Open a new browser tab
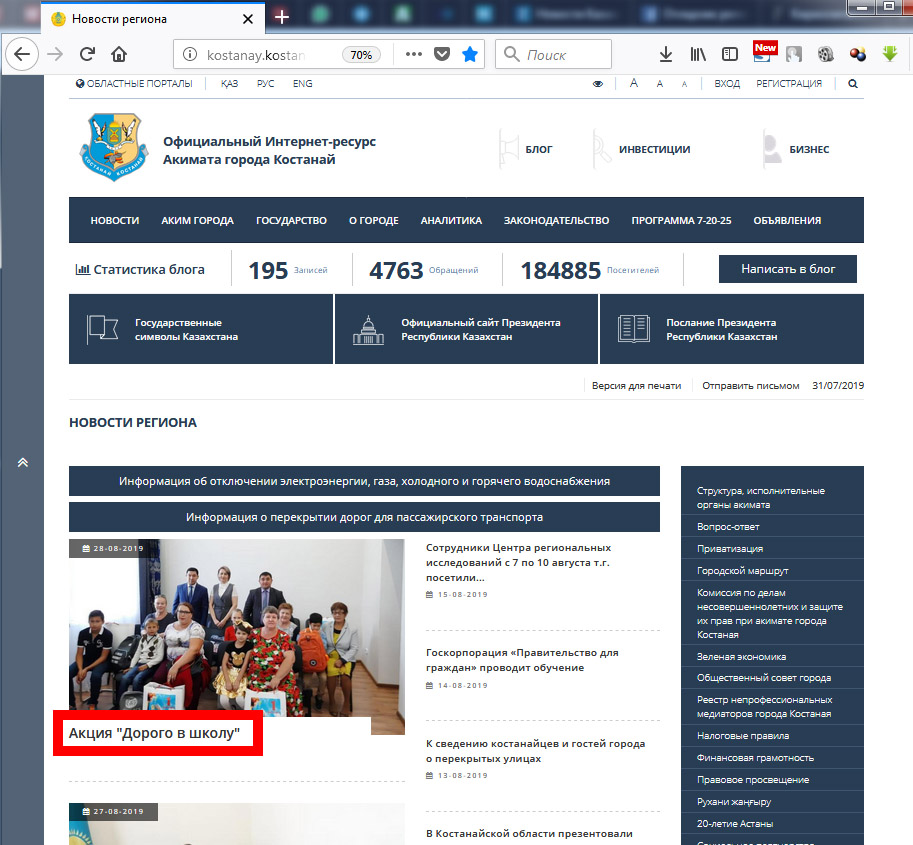This screenshot has height=845, width=913. coord(282,17)
